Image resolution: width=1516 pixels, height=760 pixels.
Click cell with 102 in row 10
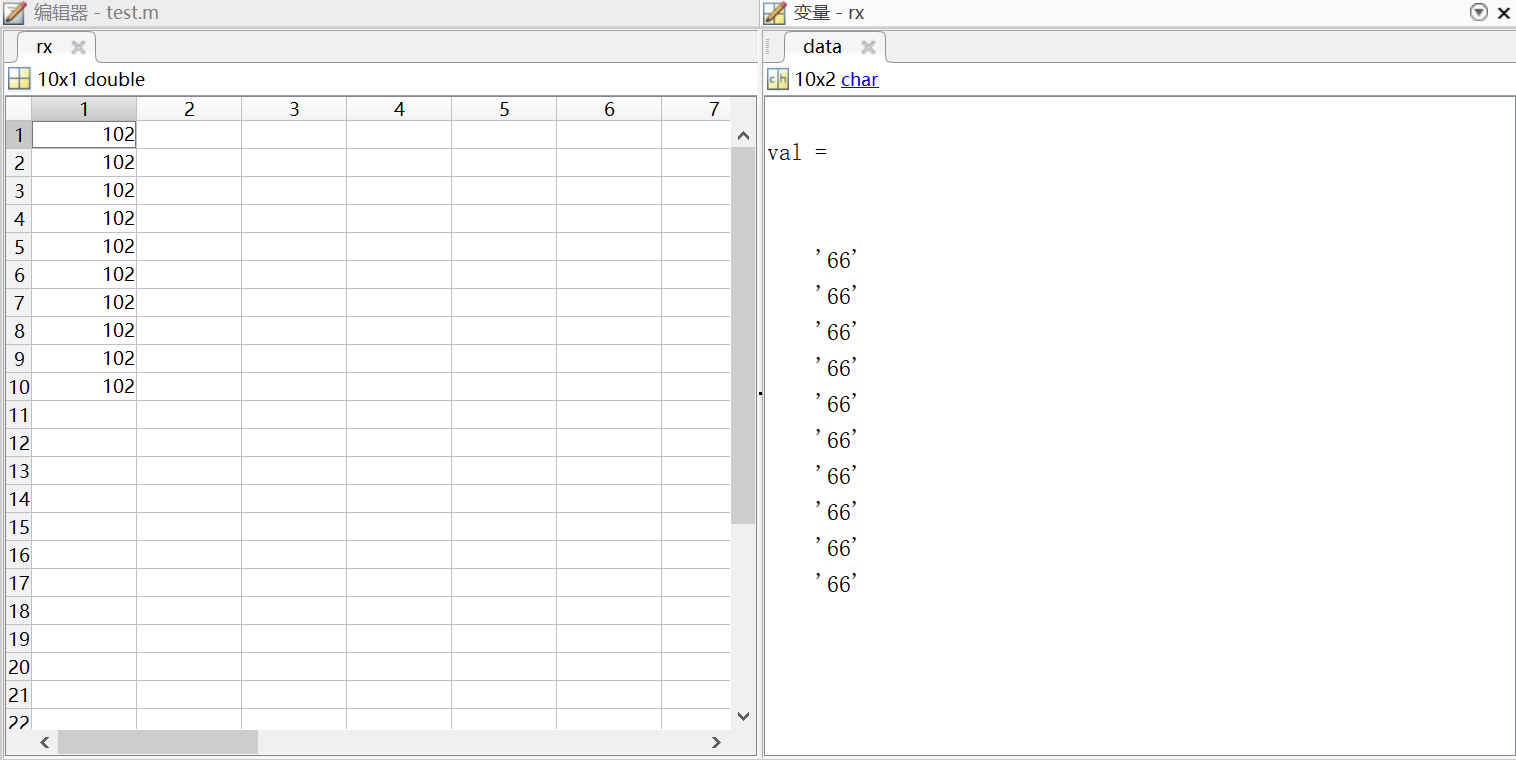(84, 387)
